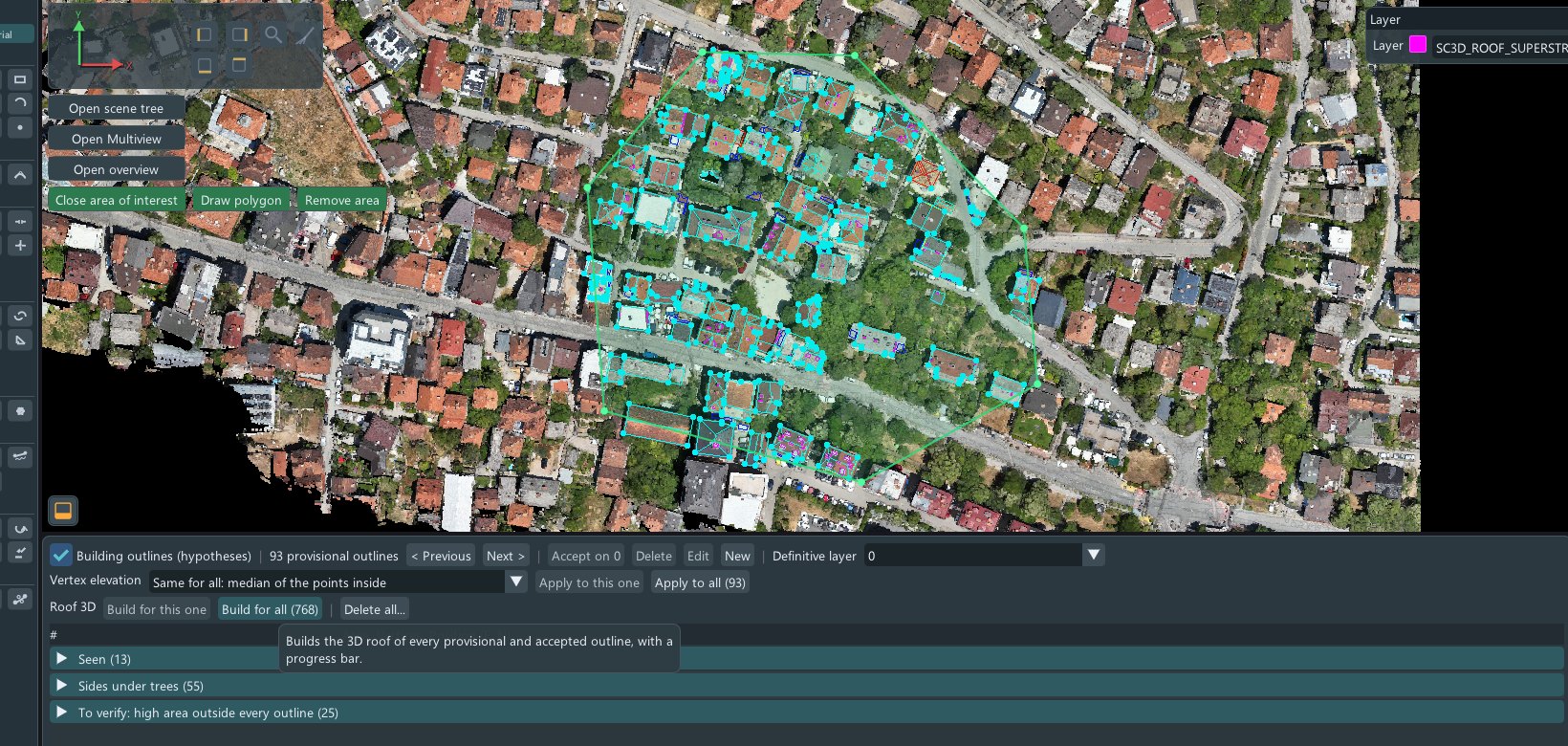
Task: Collapse the left toolbar section with chevron
Action: click(x=19, y=175)
